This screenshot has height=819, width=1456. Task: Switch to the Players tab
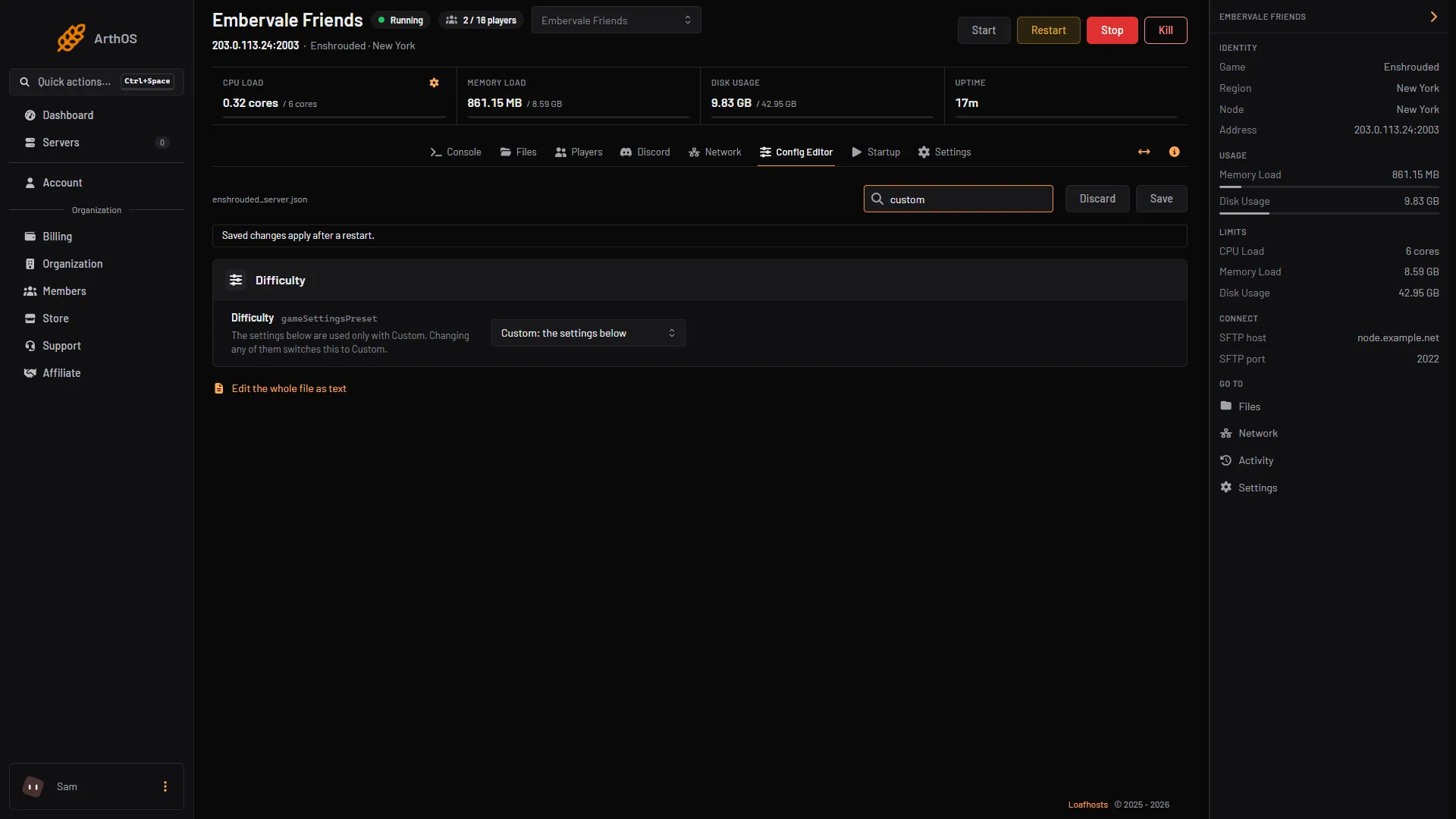(579, 152)
